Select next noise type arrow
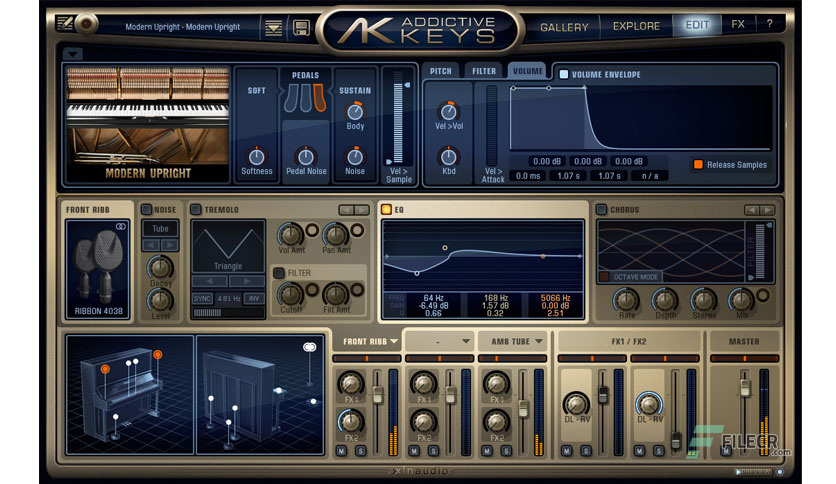The width and height of the screenshot is (836, 484). coord(170,245)
